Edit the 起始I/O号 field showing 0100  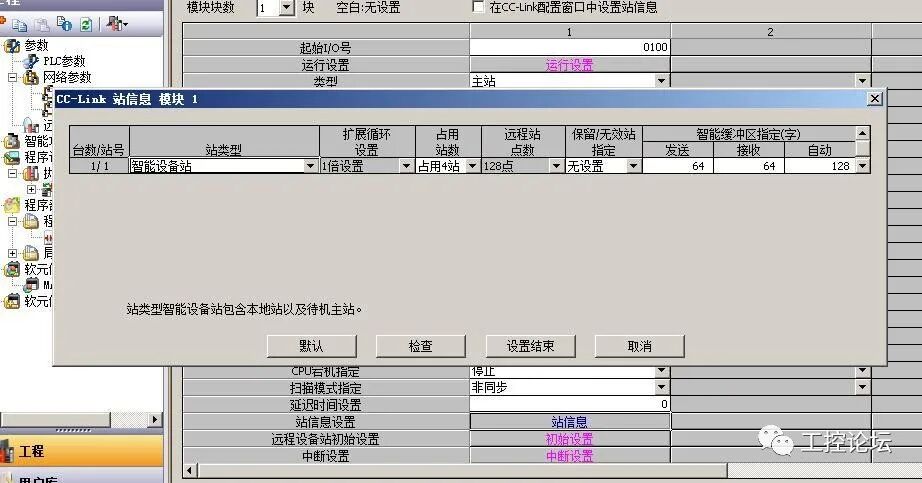[570, 47]
